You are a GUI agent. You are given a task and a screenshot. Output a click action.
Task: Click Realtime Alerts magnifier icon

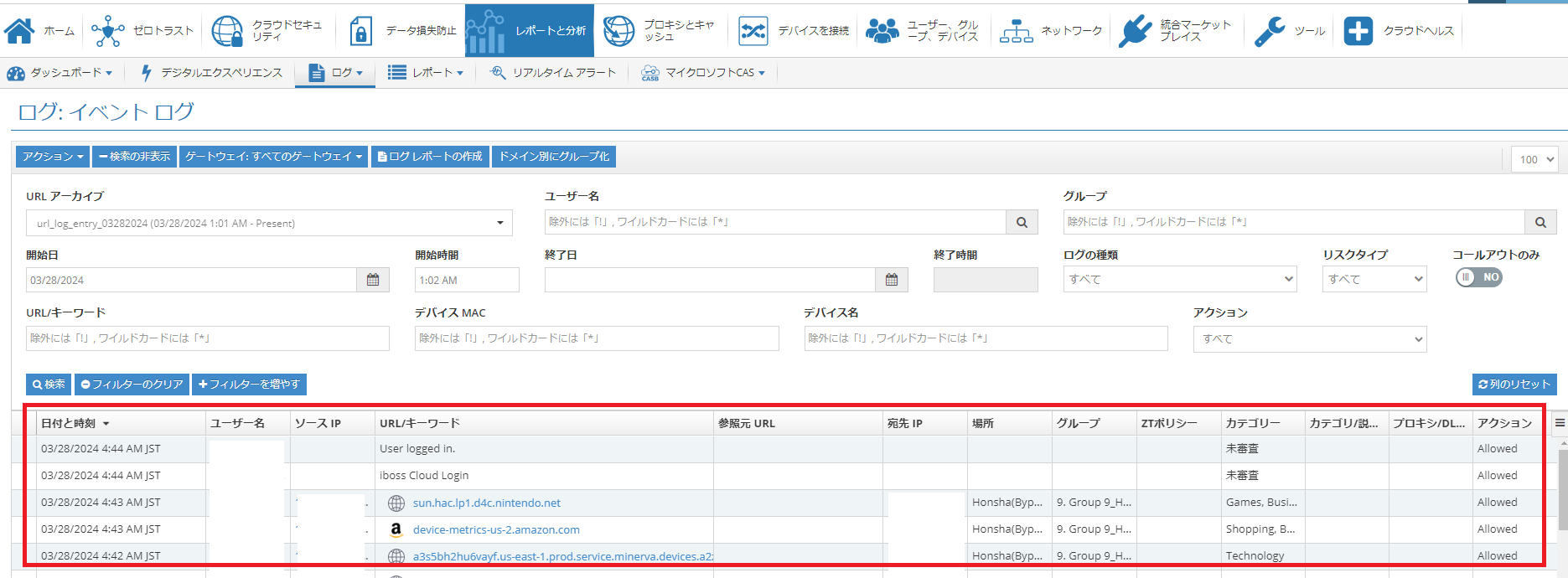coord(498,73)
